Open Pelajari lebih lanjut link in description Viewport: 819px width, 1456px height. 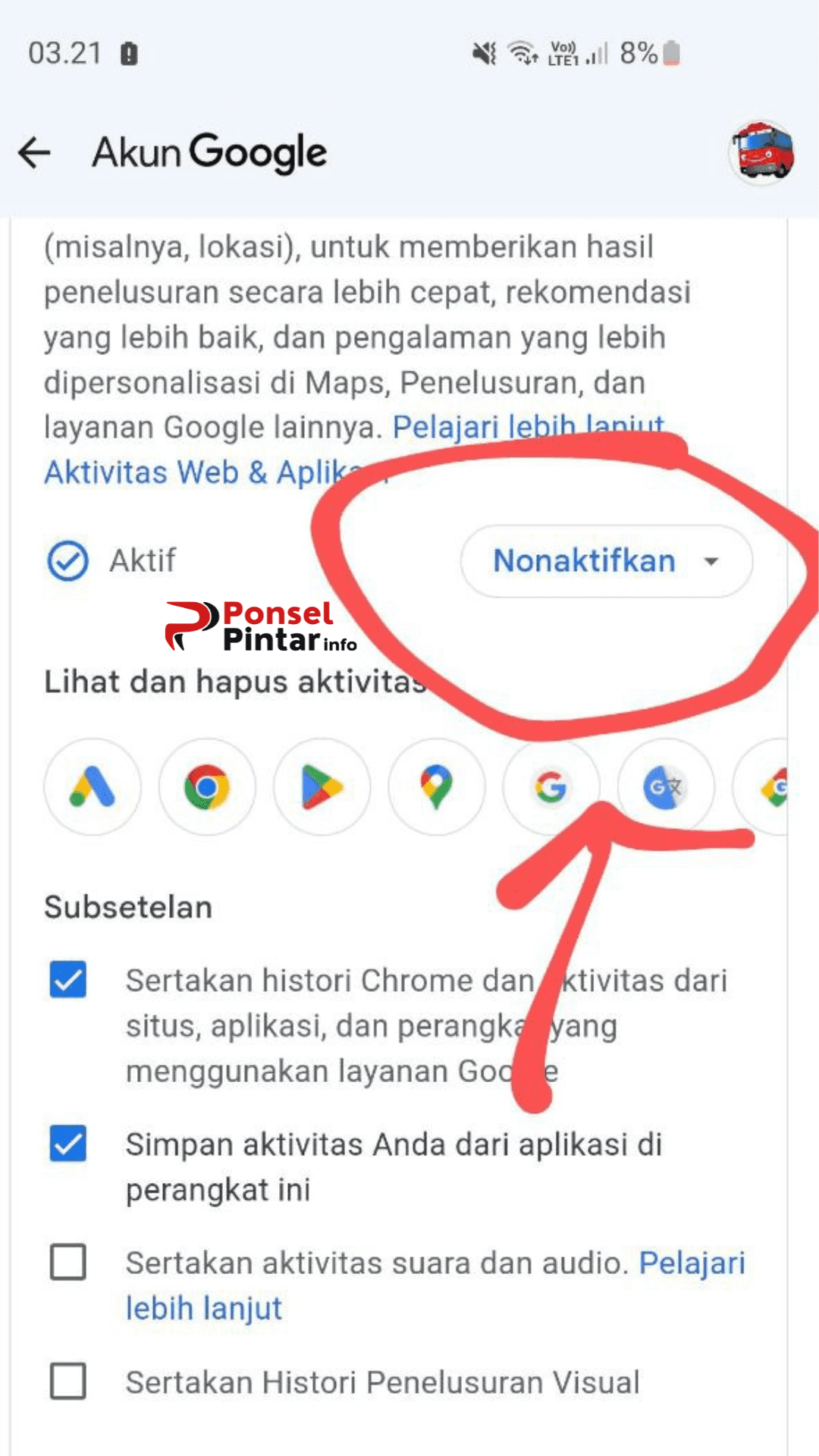(x=529, y=427)
